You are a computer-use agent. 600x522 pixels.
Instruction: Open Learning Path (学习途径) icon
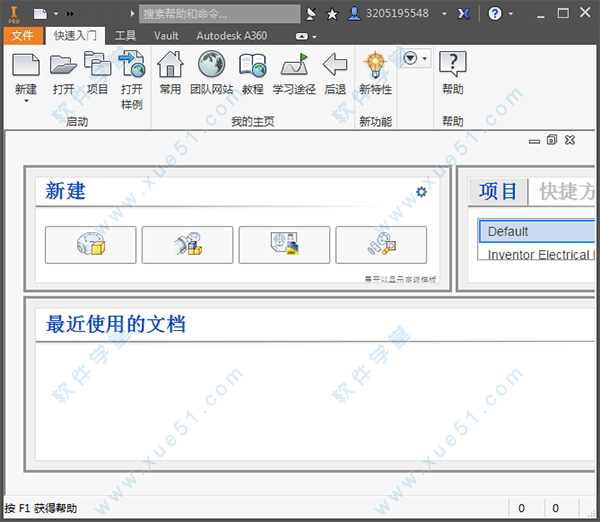(294, 64)
